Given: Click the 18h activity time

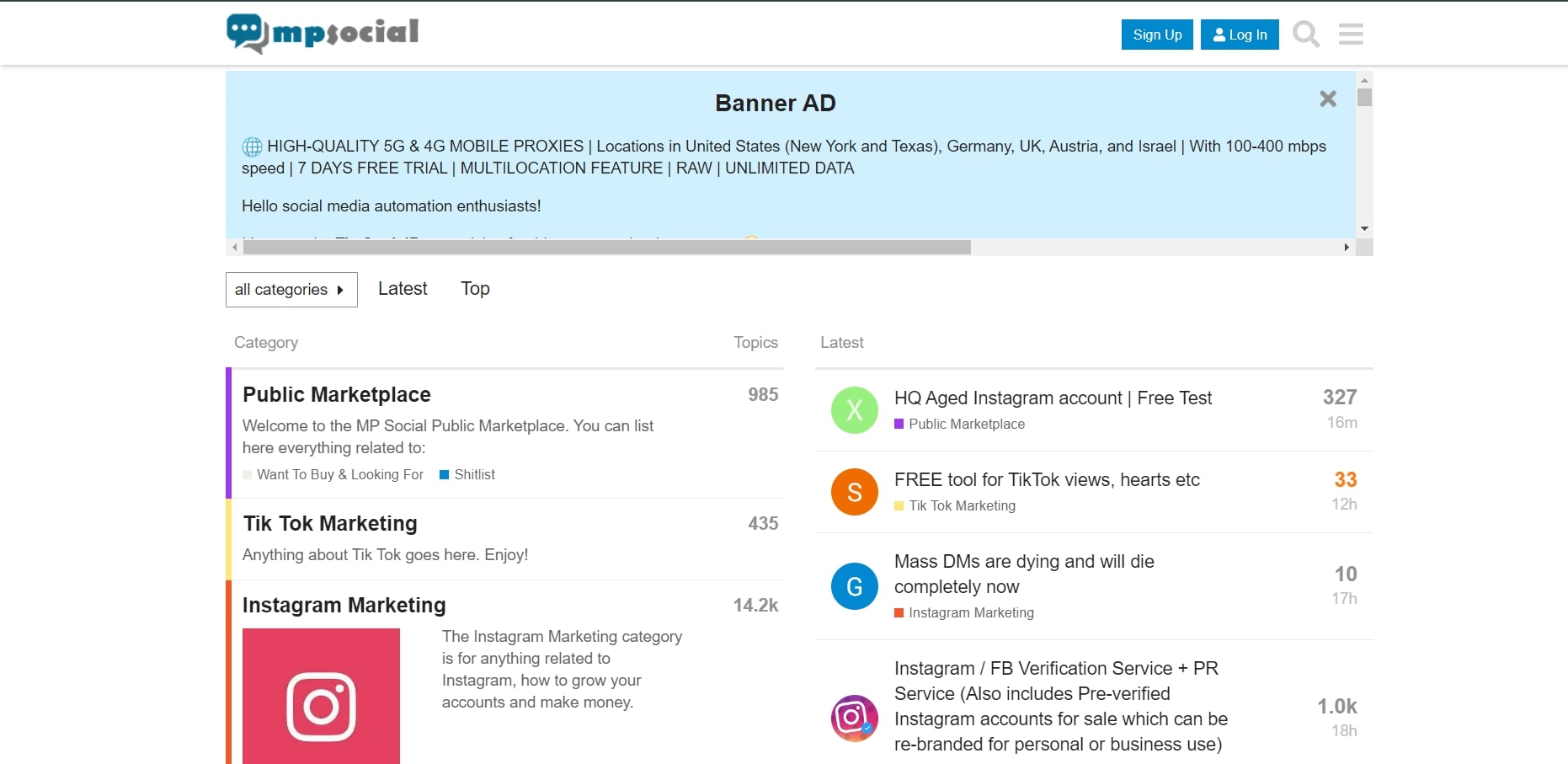Looking at the screenshot, I should [x=1344, y=731].
